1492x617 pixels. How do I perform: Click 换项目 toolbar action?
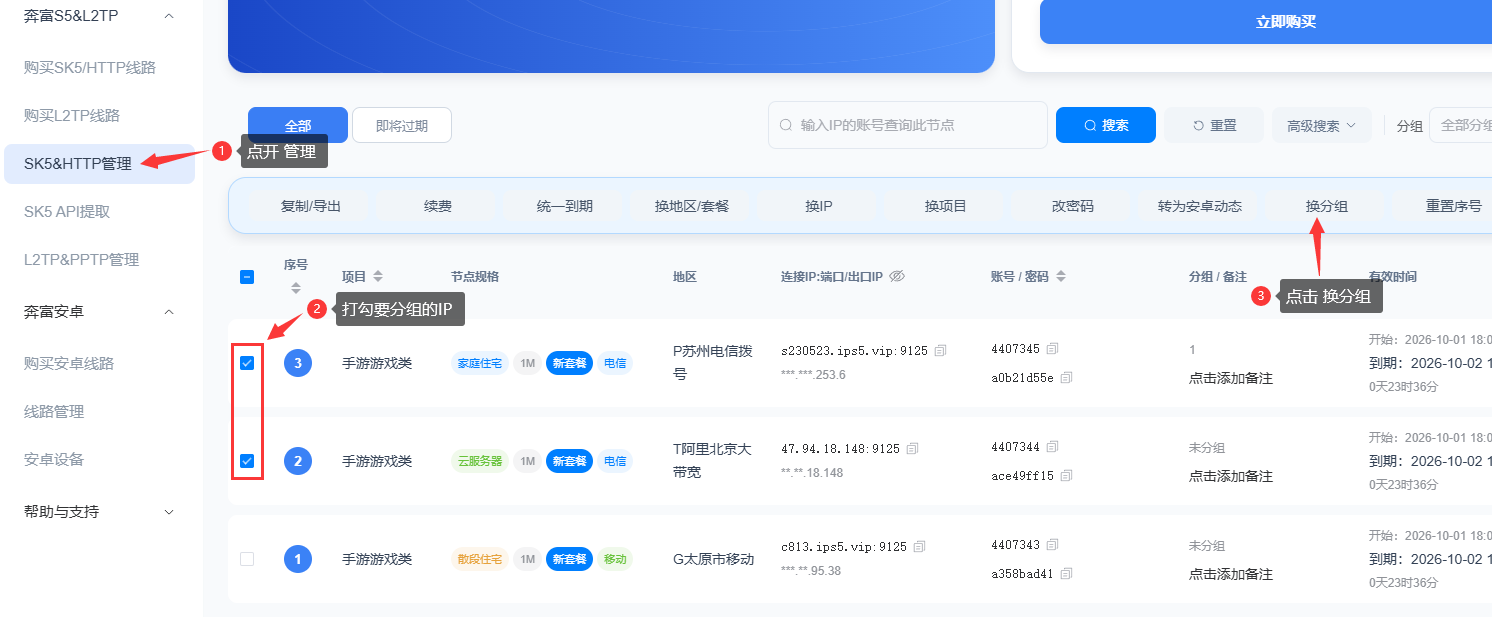click(x=946, y=206)
